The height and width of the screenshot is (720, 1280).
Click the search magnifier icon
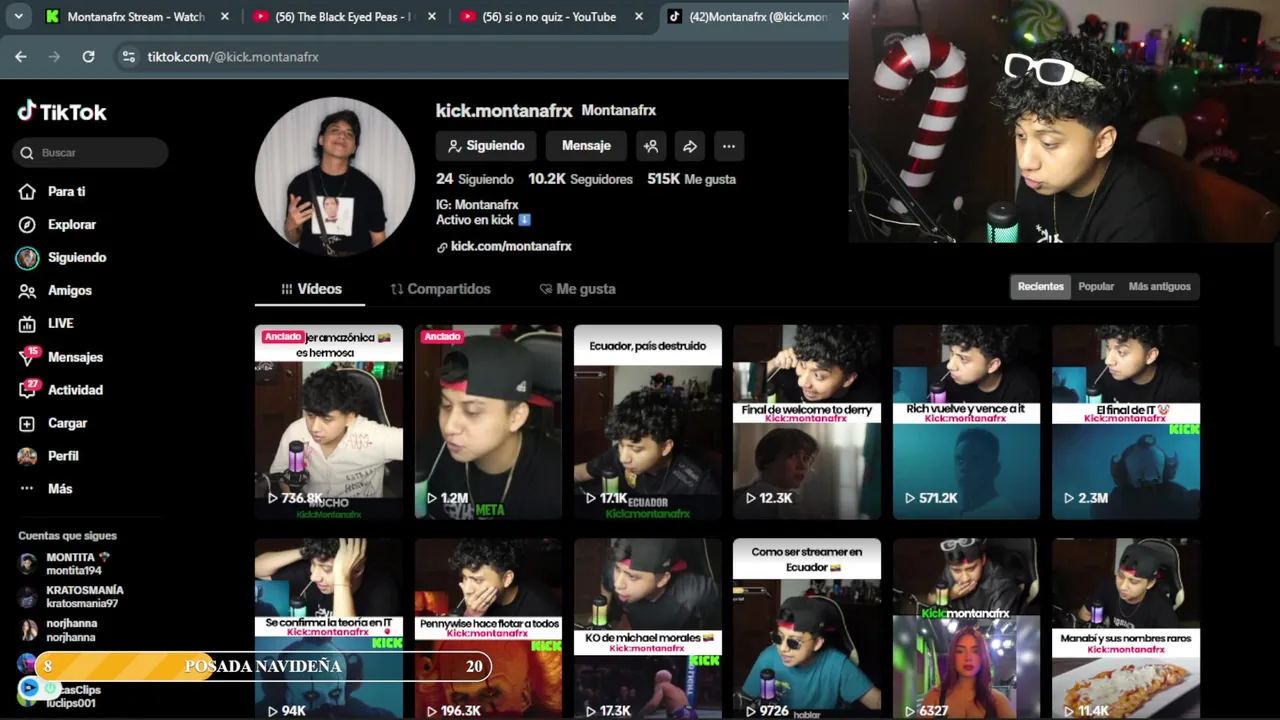click(x=27, y=153)
